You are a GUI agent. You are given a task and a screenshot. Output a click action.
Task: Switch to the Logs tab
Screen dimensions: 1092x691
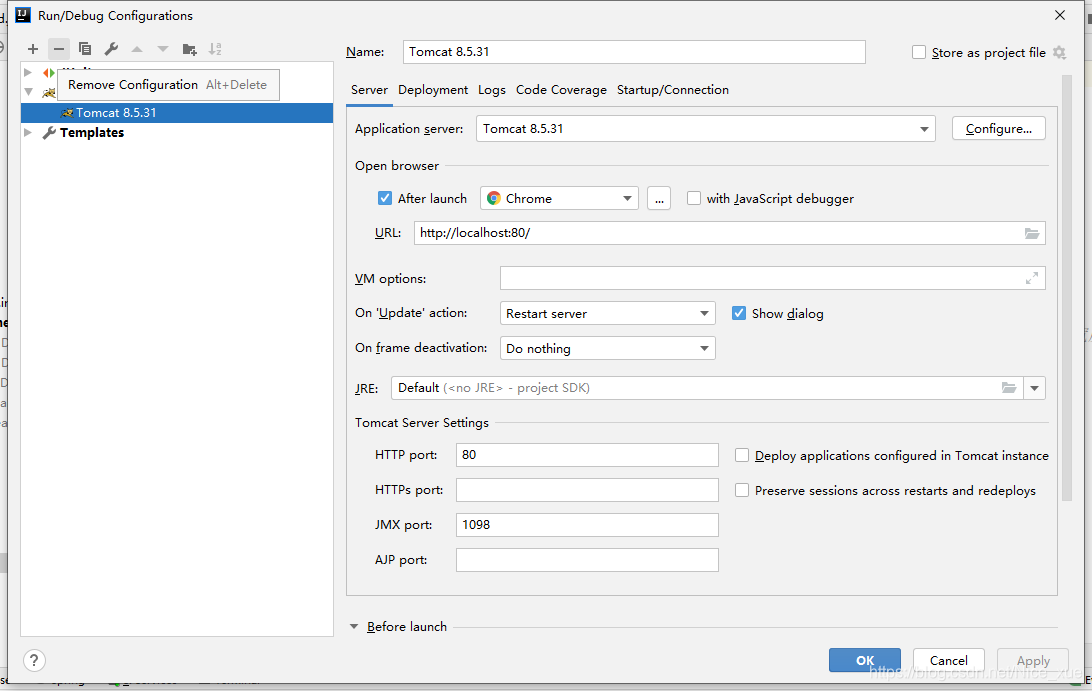(492, 90)
